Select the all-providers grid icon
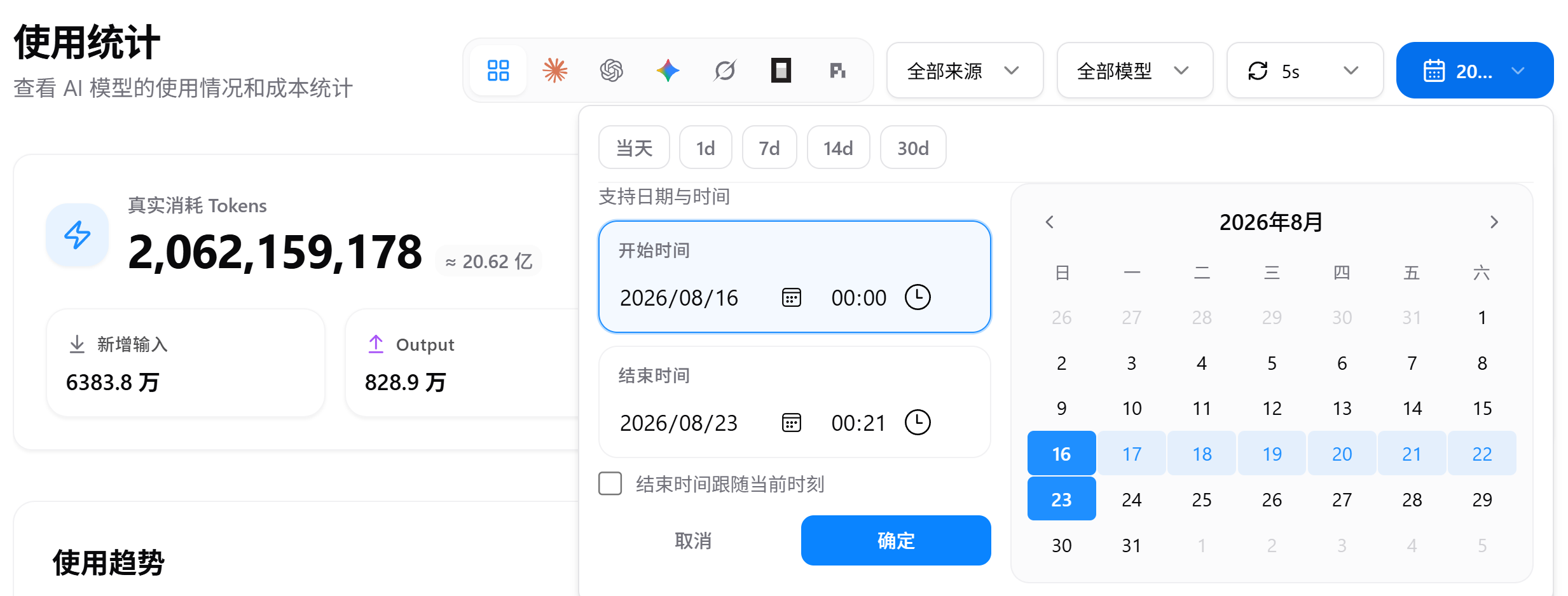Screen dimensions: 1568x596 point(498,70)
